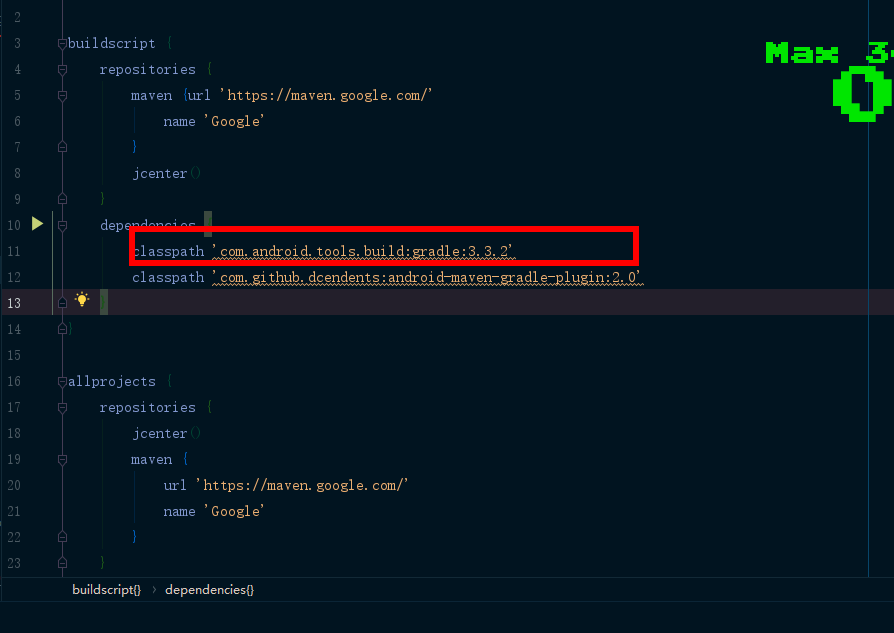Click the url keyword on line 20
The image size is (894, 633).
coord(175,485)
